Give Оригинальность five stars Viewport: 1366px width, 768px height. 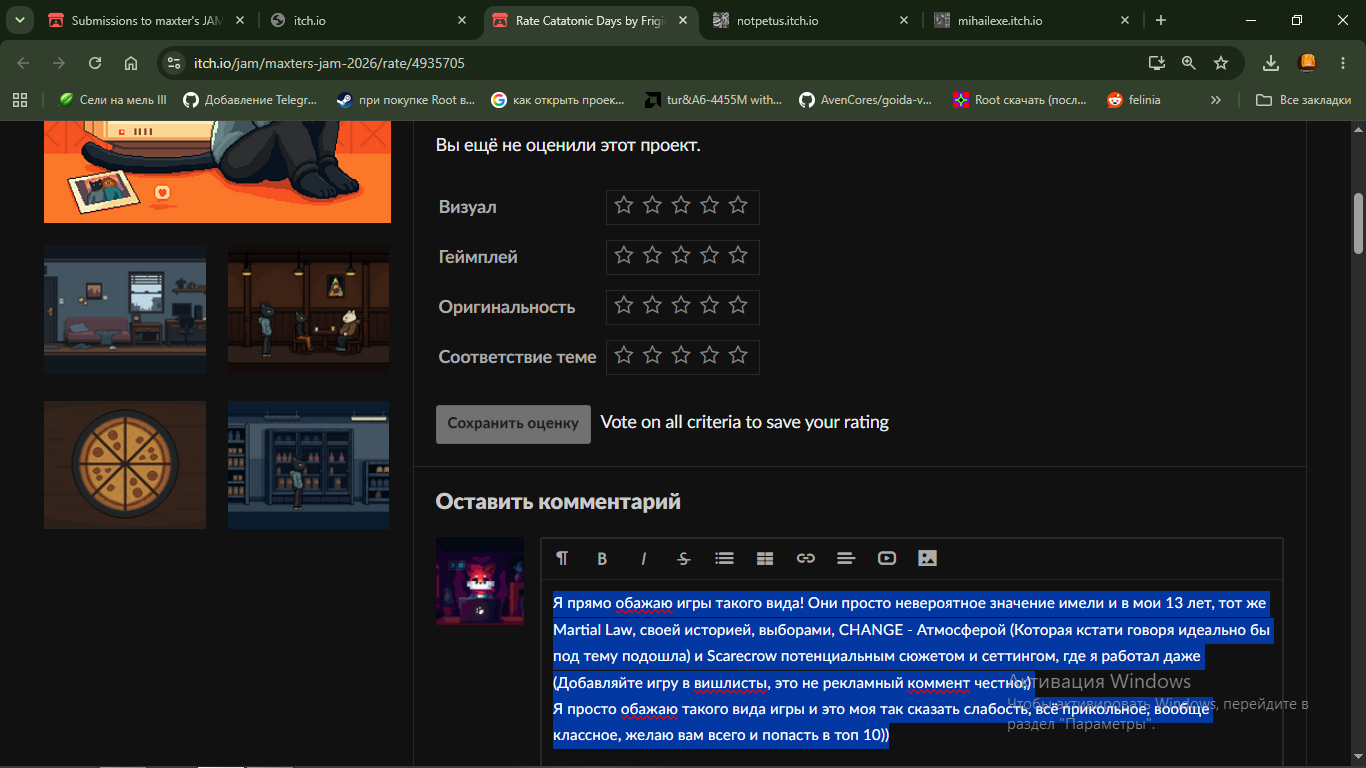point(738,305)
